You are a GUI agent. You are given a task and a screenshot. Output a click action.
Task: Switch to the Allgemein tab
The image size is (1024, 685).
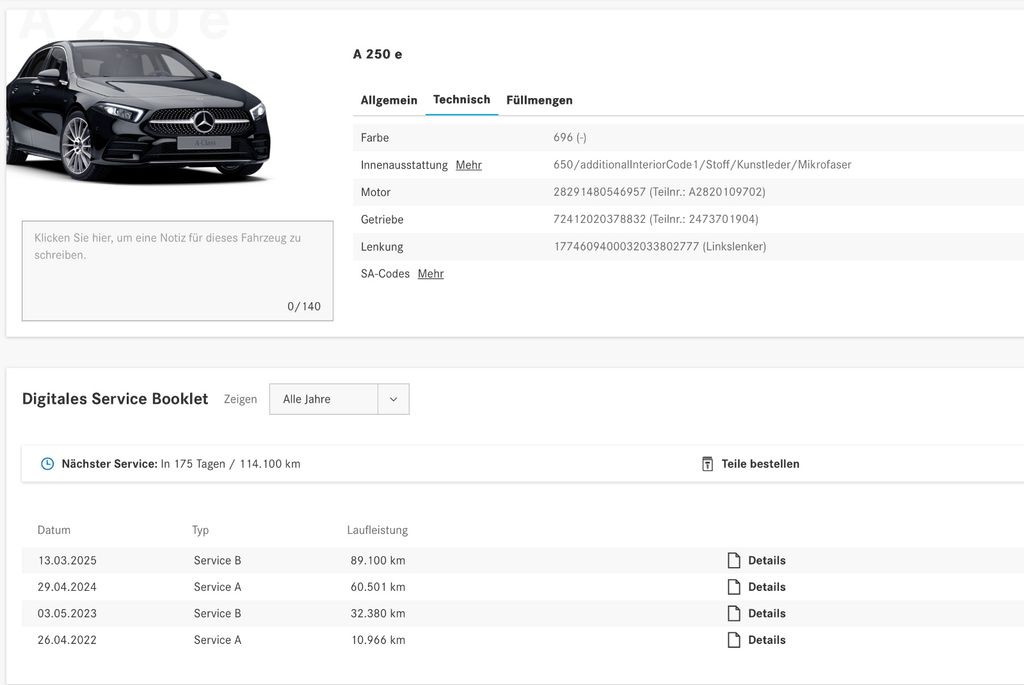tap(388, 100)
